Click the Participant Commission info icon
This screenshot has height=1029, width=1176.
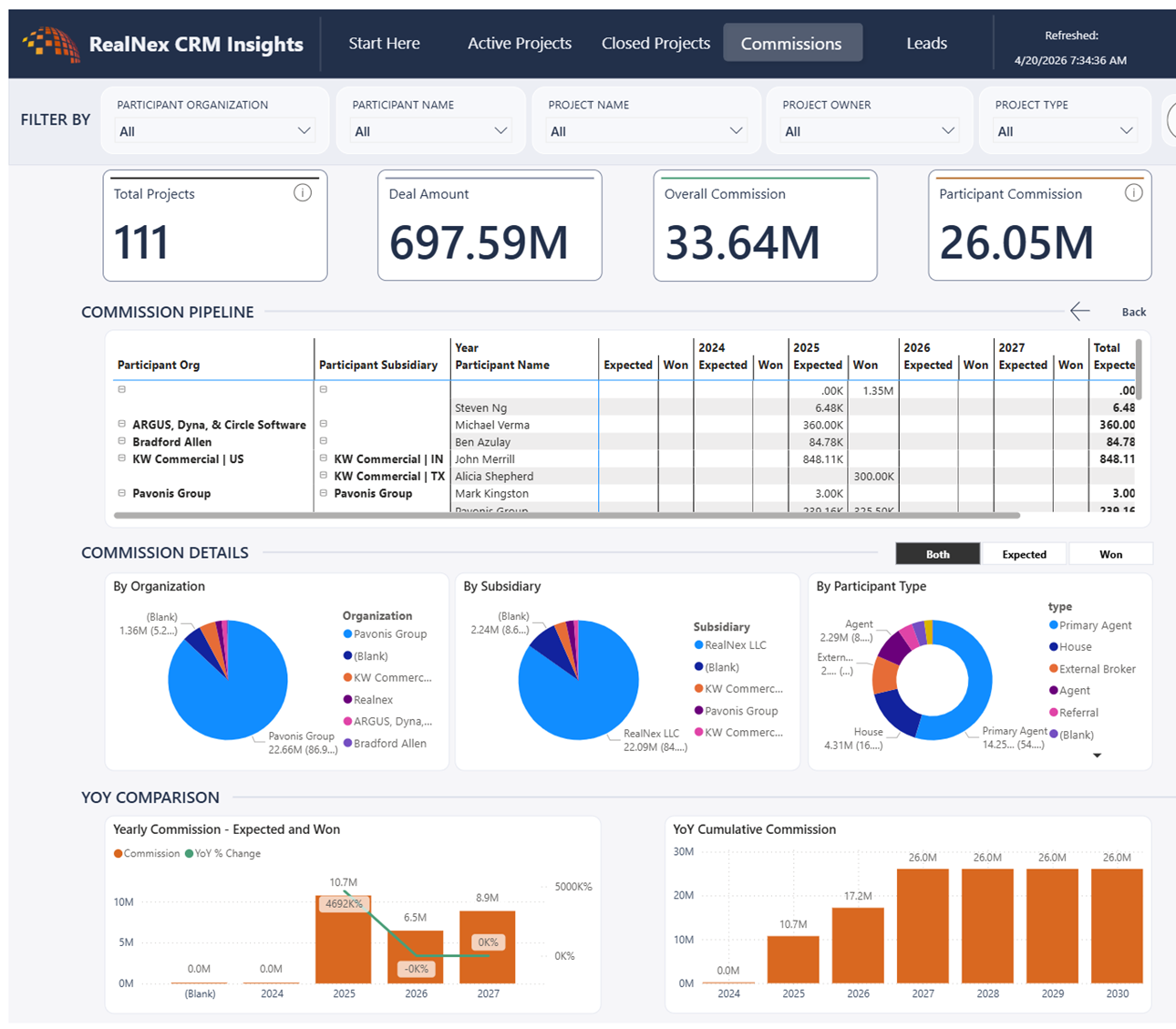click(x=1133, y=193)
